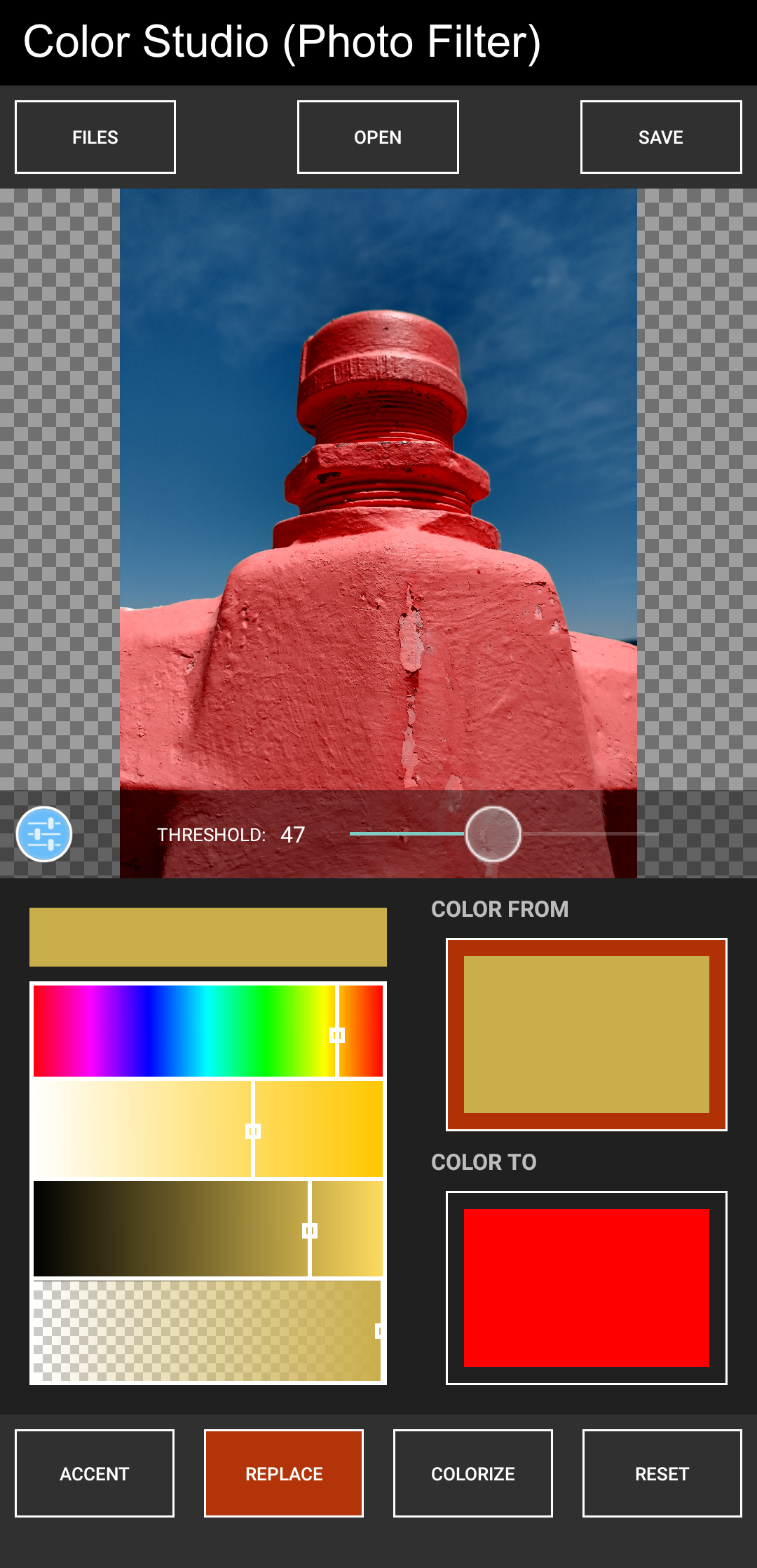Click the THRESHOLD label
This screenshot has width=757, height=1568.
tap(211, 835)
